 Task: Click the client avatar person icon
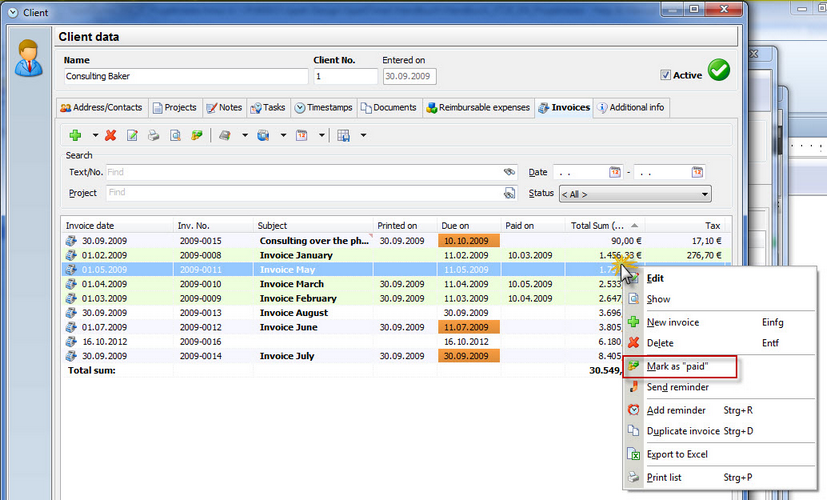coord(28,58)
